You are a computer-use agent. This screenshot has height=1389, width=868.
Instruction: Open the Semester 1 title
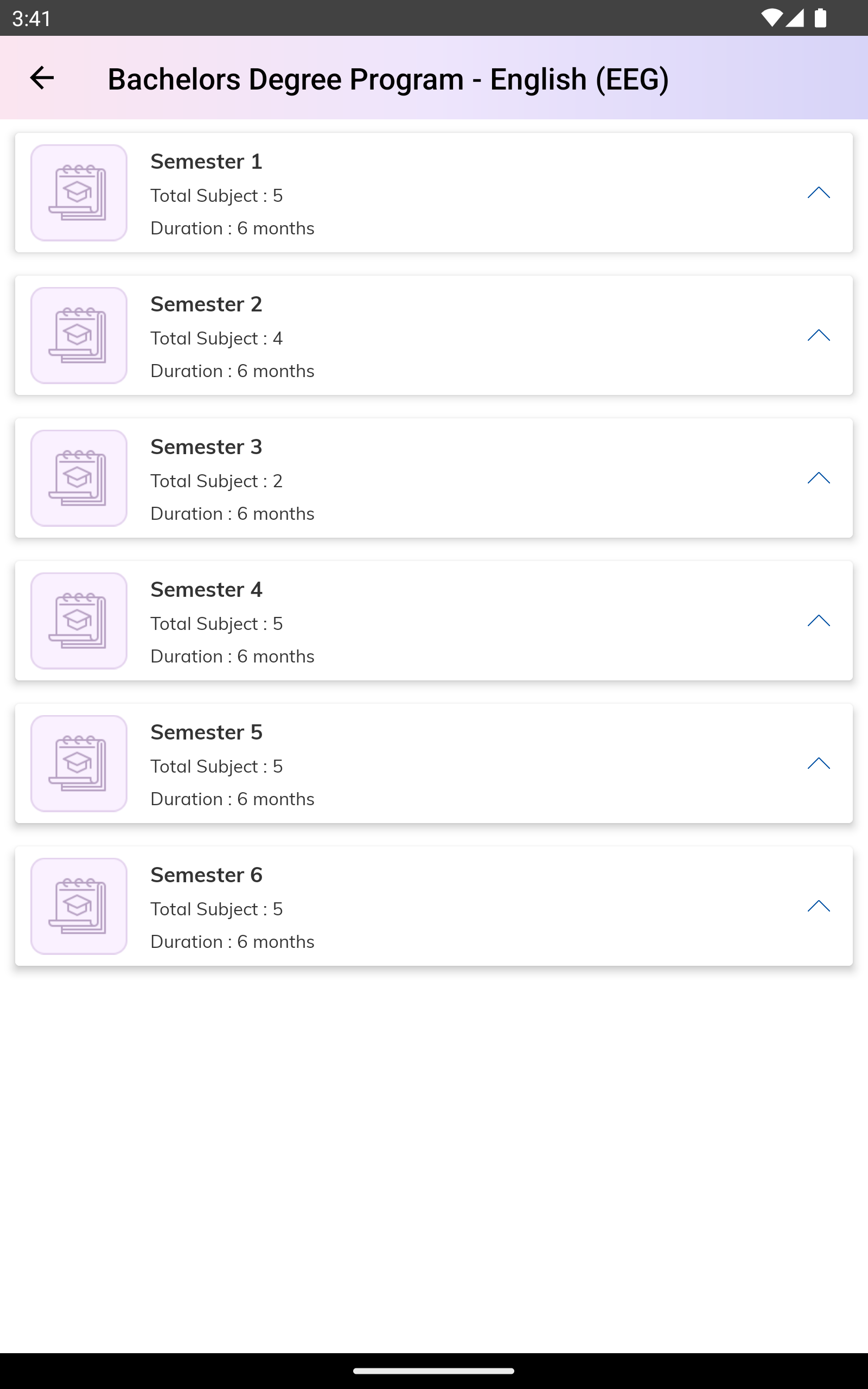click(206, 162)
